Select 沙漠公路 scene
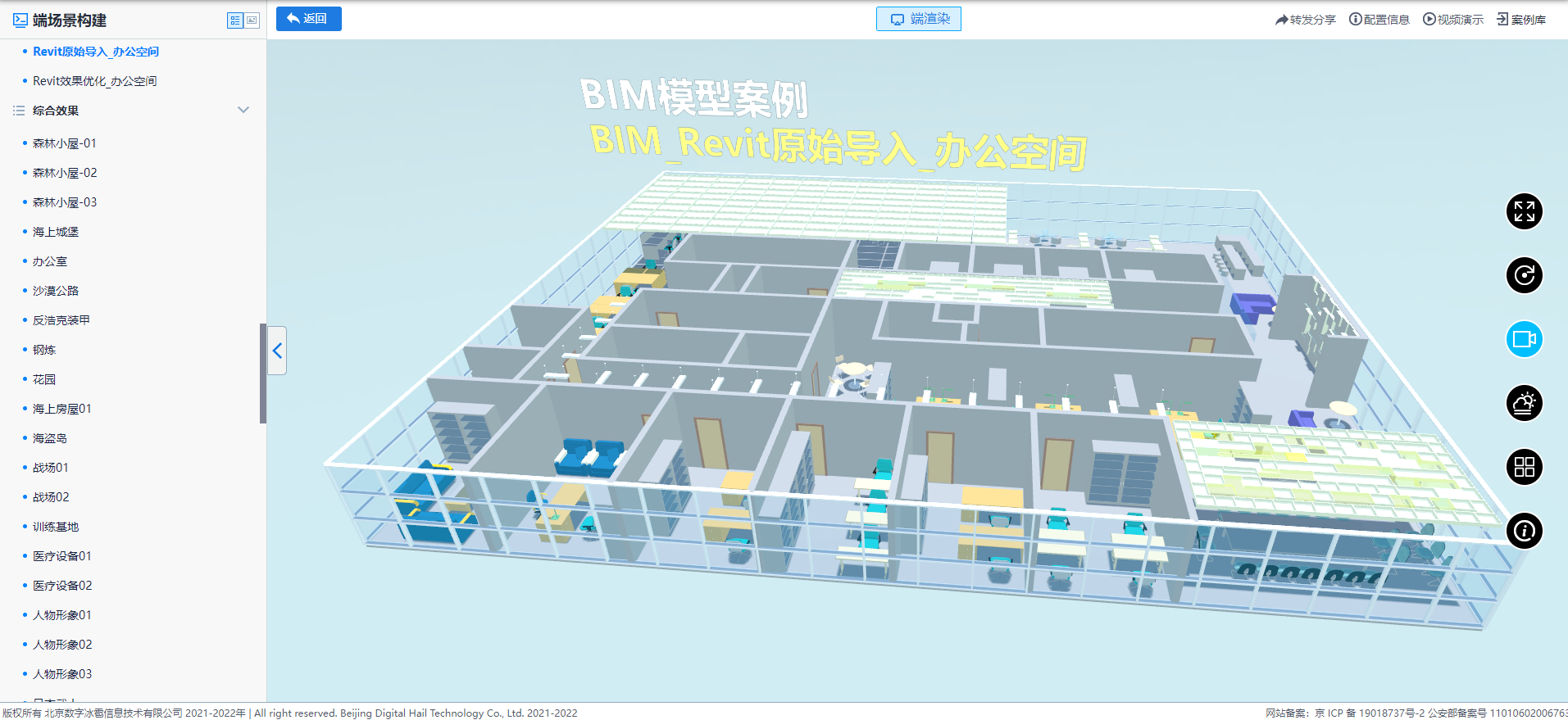 click(x=56, y=291)
